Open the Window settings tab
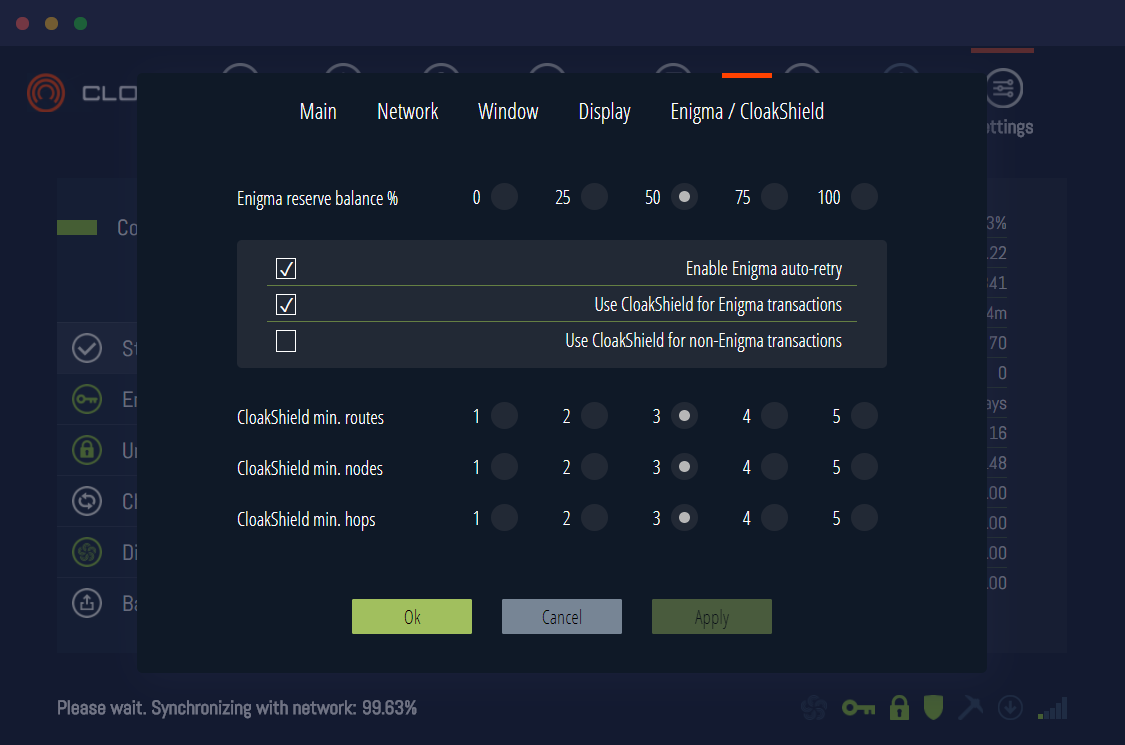Image resolution: width=1125 pixels, height=745 pixels. [x=508, y=111]
